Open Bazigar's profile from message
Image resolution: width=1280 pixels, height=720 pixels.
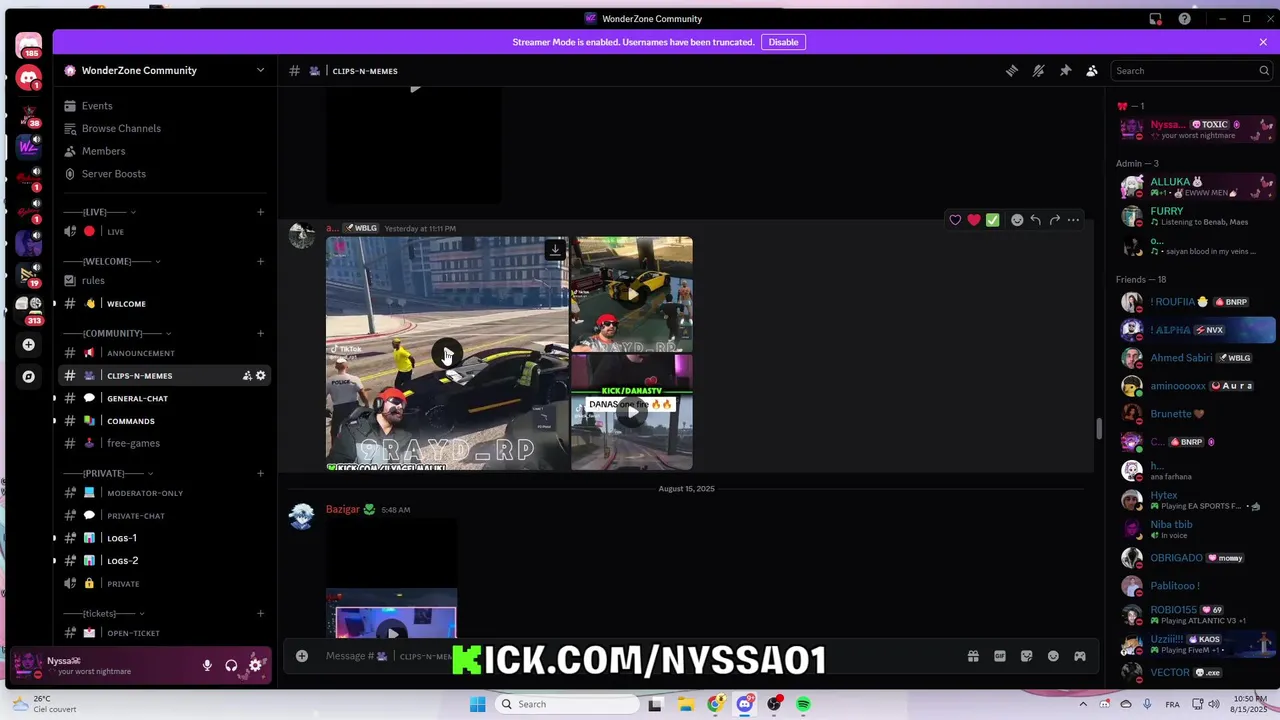[342, 509]
